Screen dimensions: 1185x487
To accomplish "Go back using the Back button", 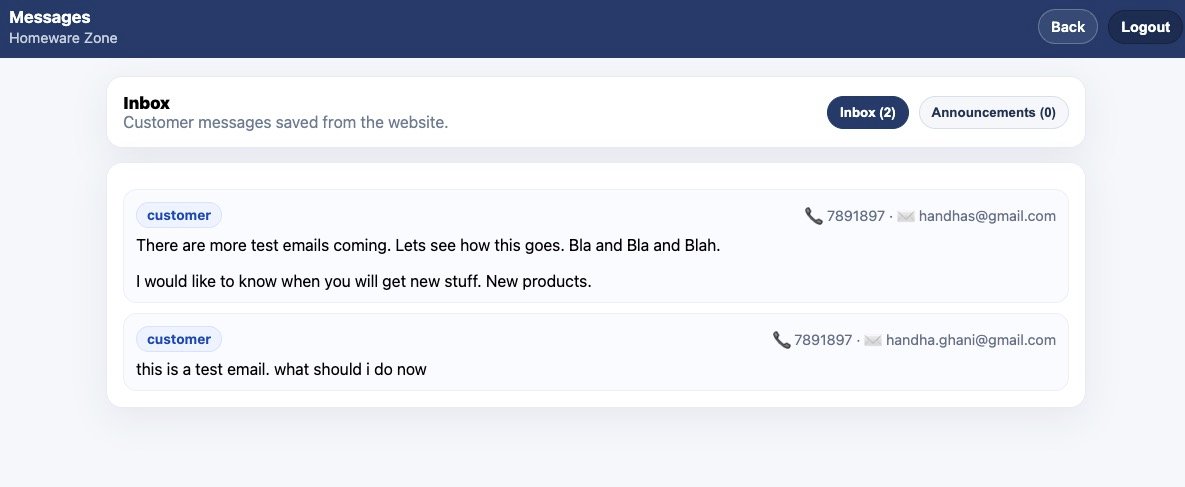I will point(1067,27).
